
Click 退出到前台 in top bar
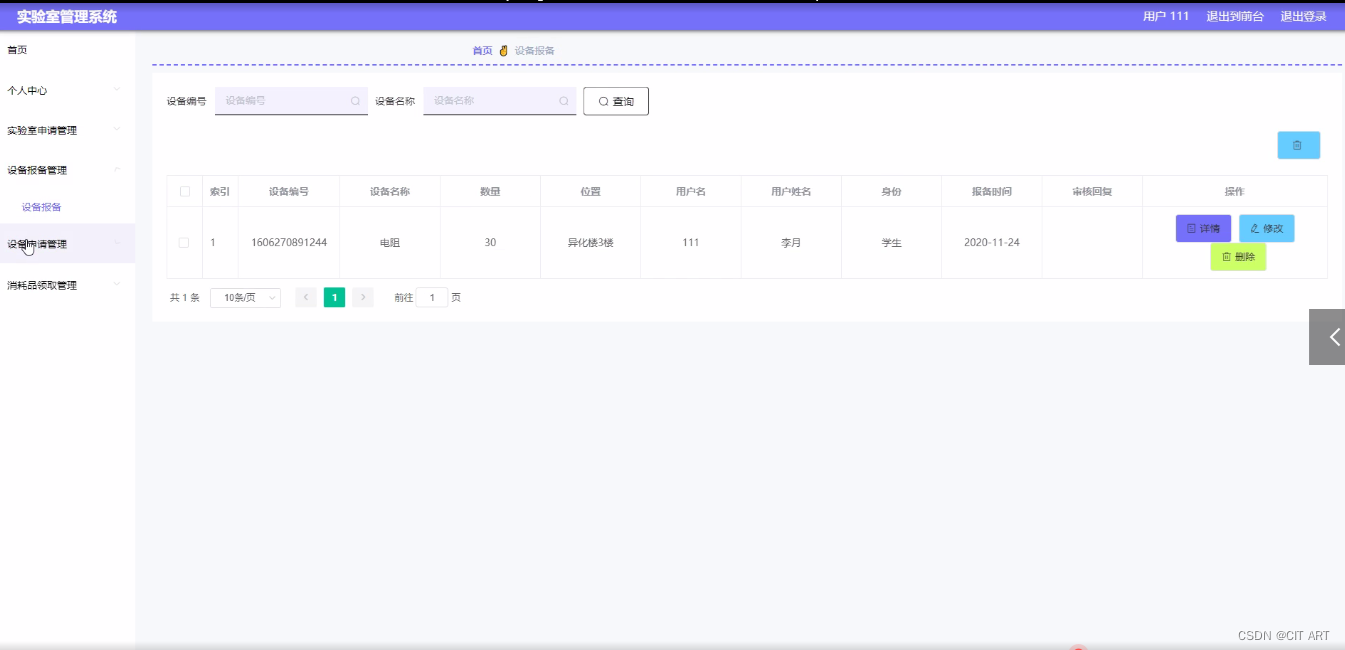tap(1235, 16)
